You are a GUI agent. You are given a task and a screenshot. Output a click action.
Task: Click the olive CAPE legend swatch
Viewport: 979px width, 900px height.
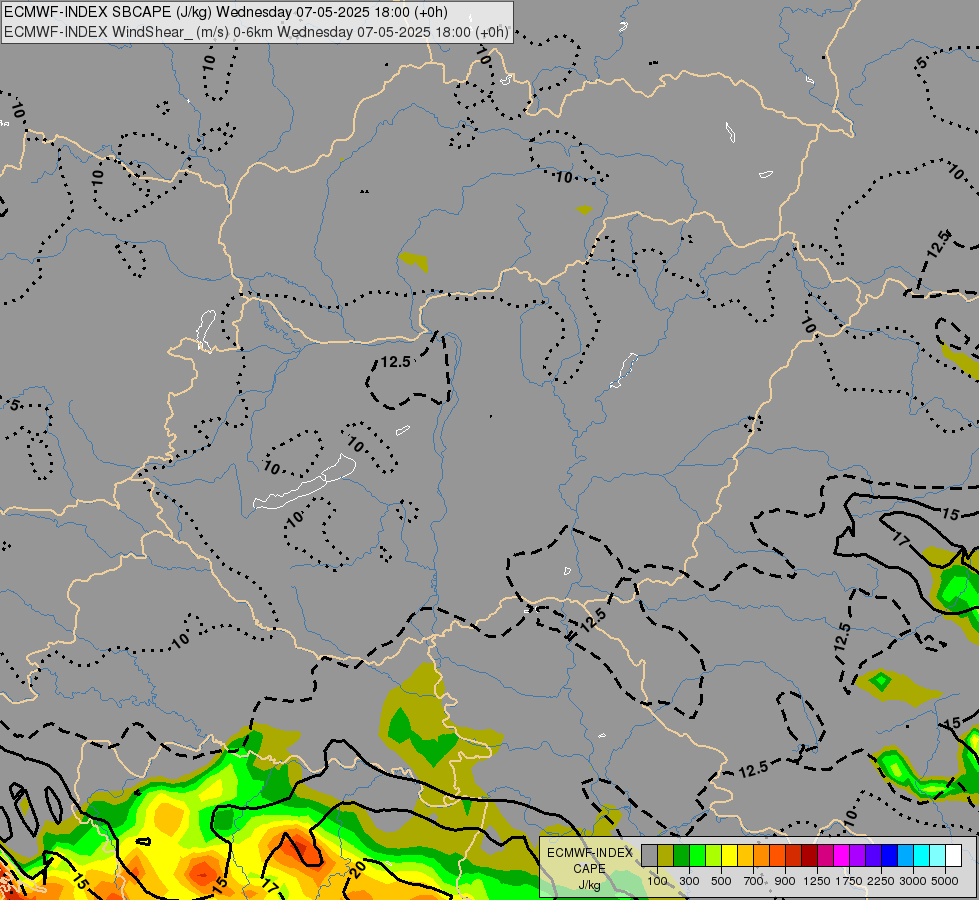(x=666, y=855)
